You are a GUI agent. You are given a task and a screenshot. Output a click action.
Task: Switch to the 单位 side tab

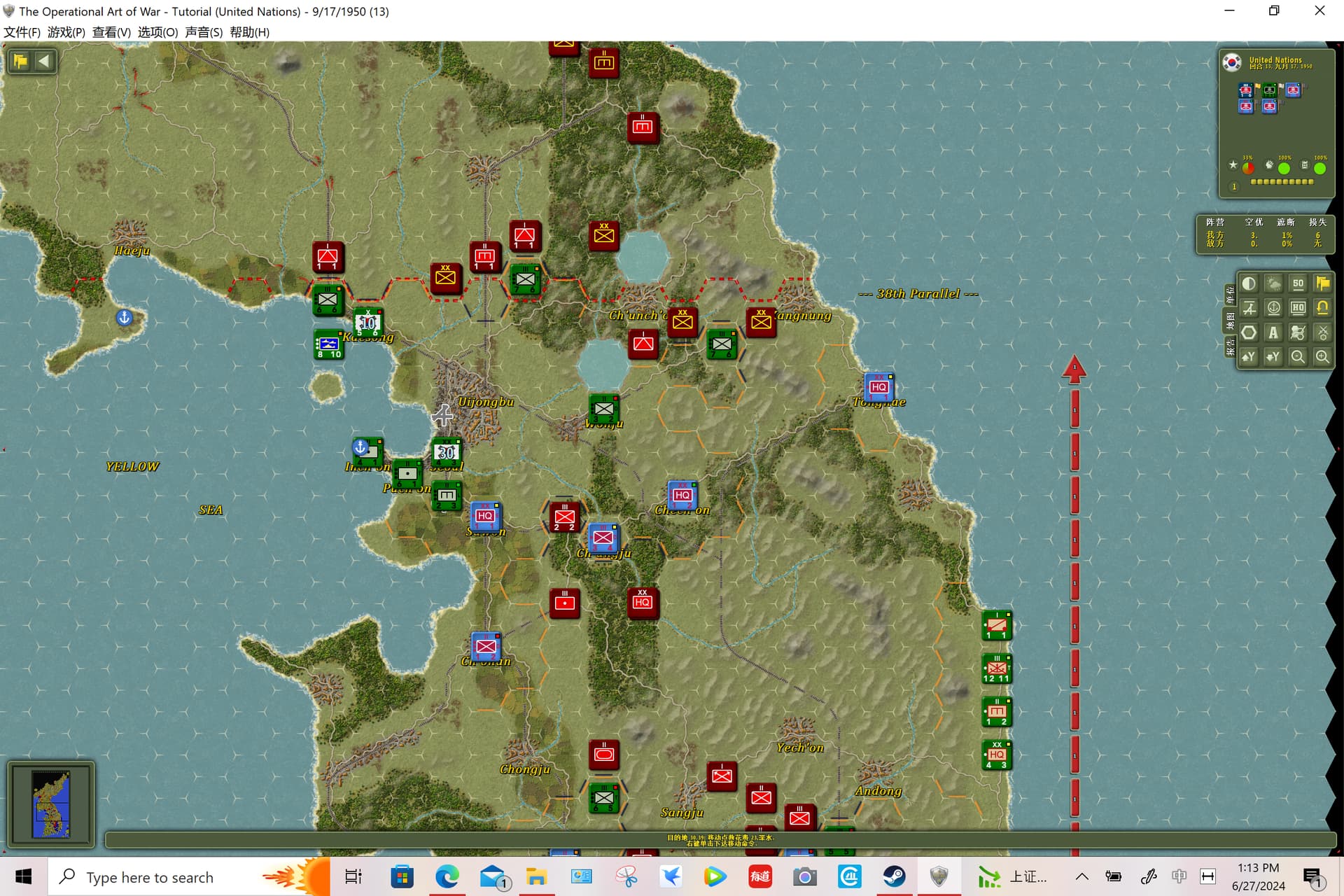coord(1230,295)
